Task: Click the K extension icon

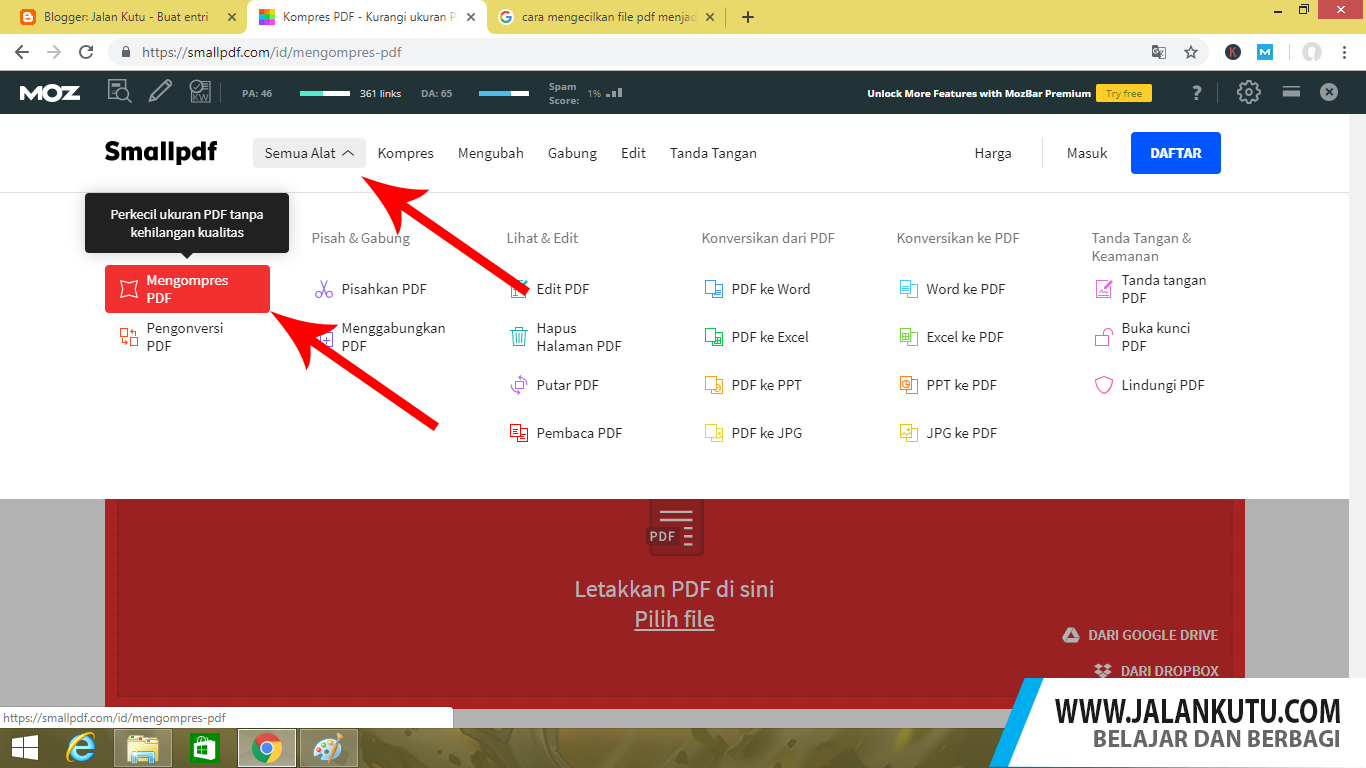Action: click(x=1233, y=52)
